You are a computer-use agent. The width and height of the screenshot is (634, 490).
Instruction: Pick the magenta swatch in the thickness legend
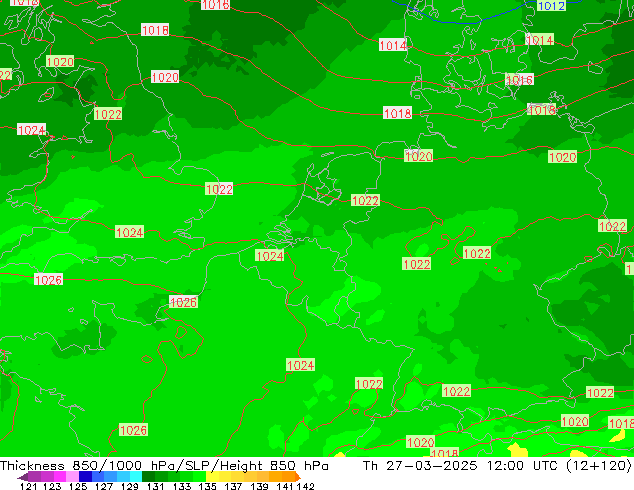tap(60, 476)
